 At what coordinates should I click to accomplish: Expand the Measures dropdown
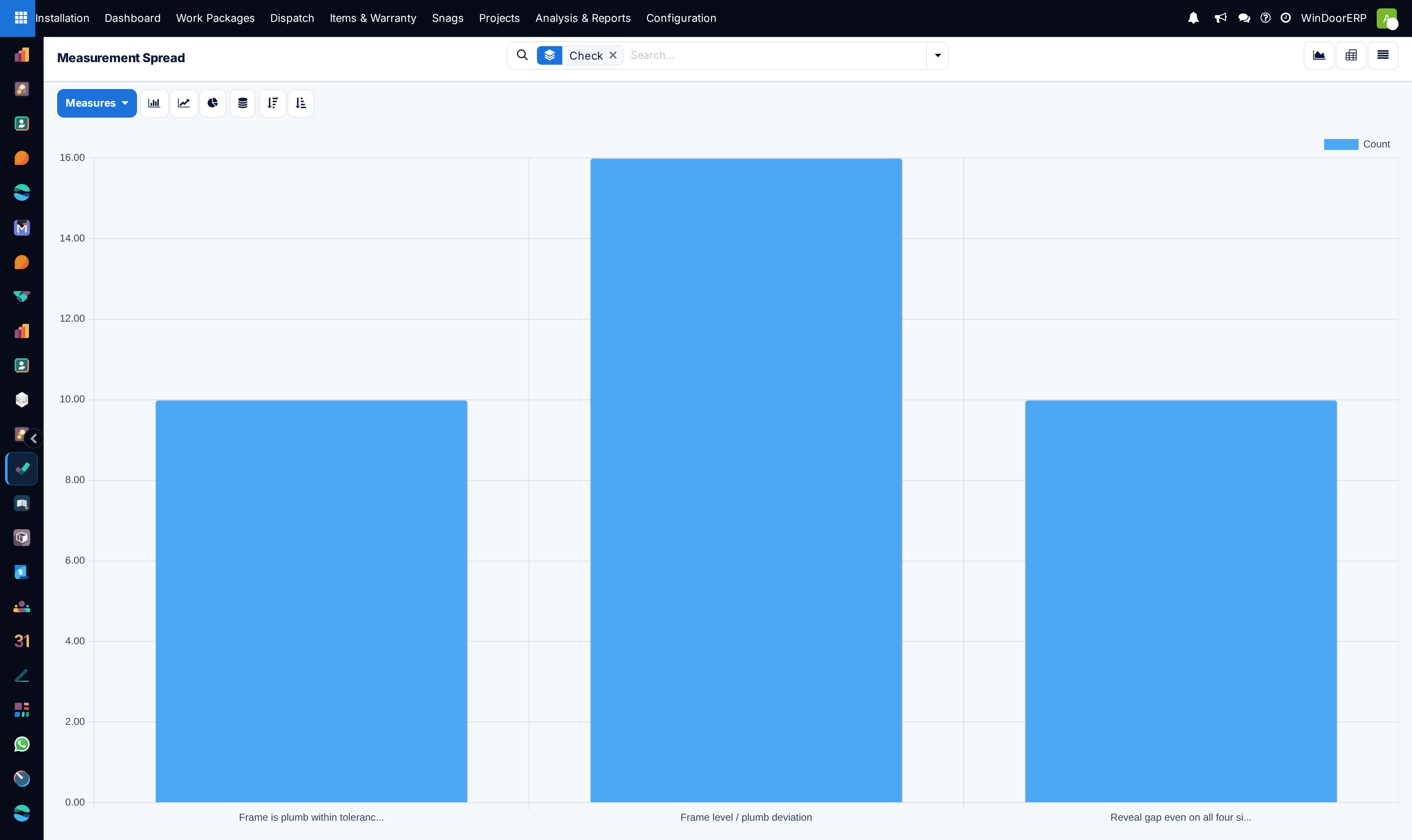click(97, 103)
